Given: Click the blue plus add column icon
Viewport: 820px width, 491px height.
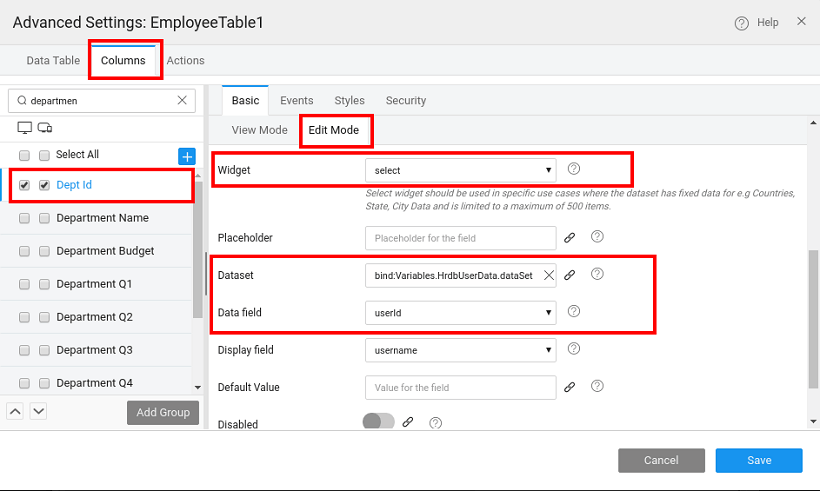Looking at the screenshot, I should (x=186, y=156).
